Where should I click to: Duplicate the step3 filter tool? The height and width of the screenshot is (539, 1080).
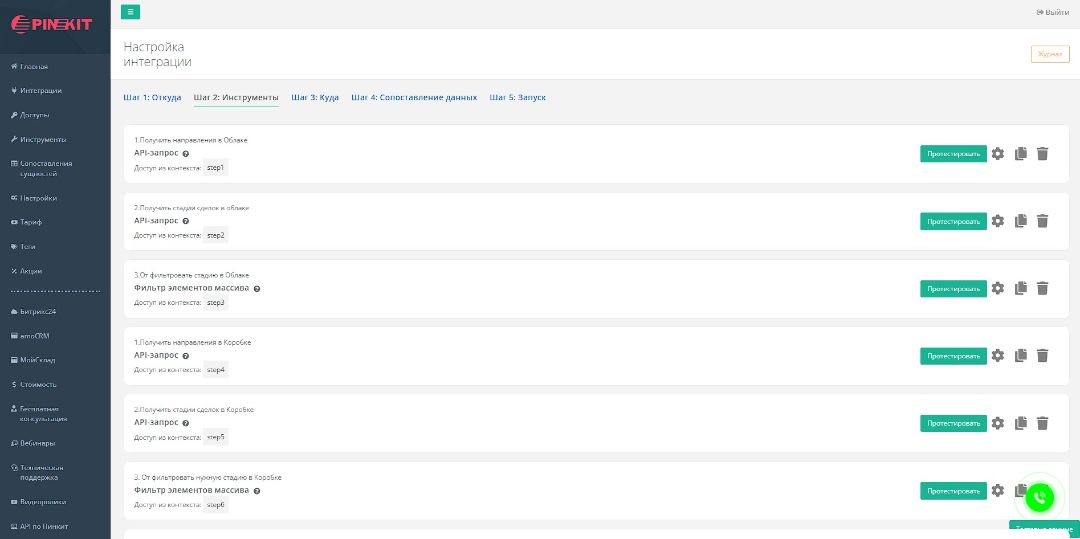pyautogui.click(x=1020, y=288)
